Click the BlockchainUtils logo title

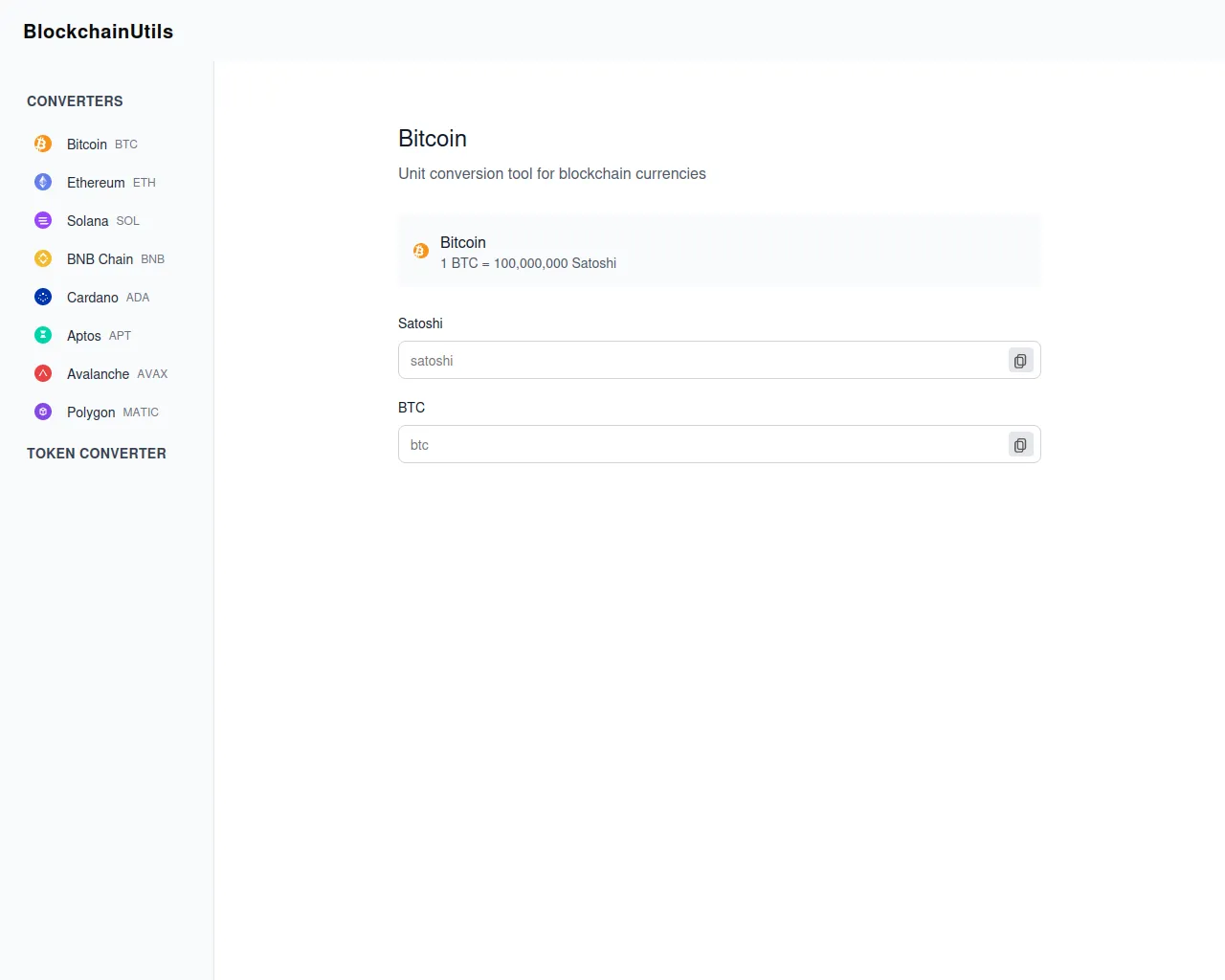[x=99, y=32]
